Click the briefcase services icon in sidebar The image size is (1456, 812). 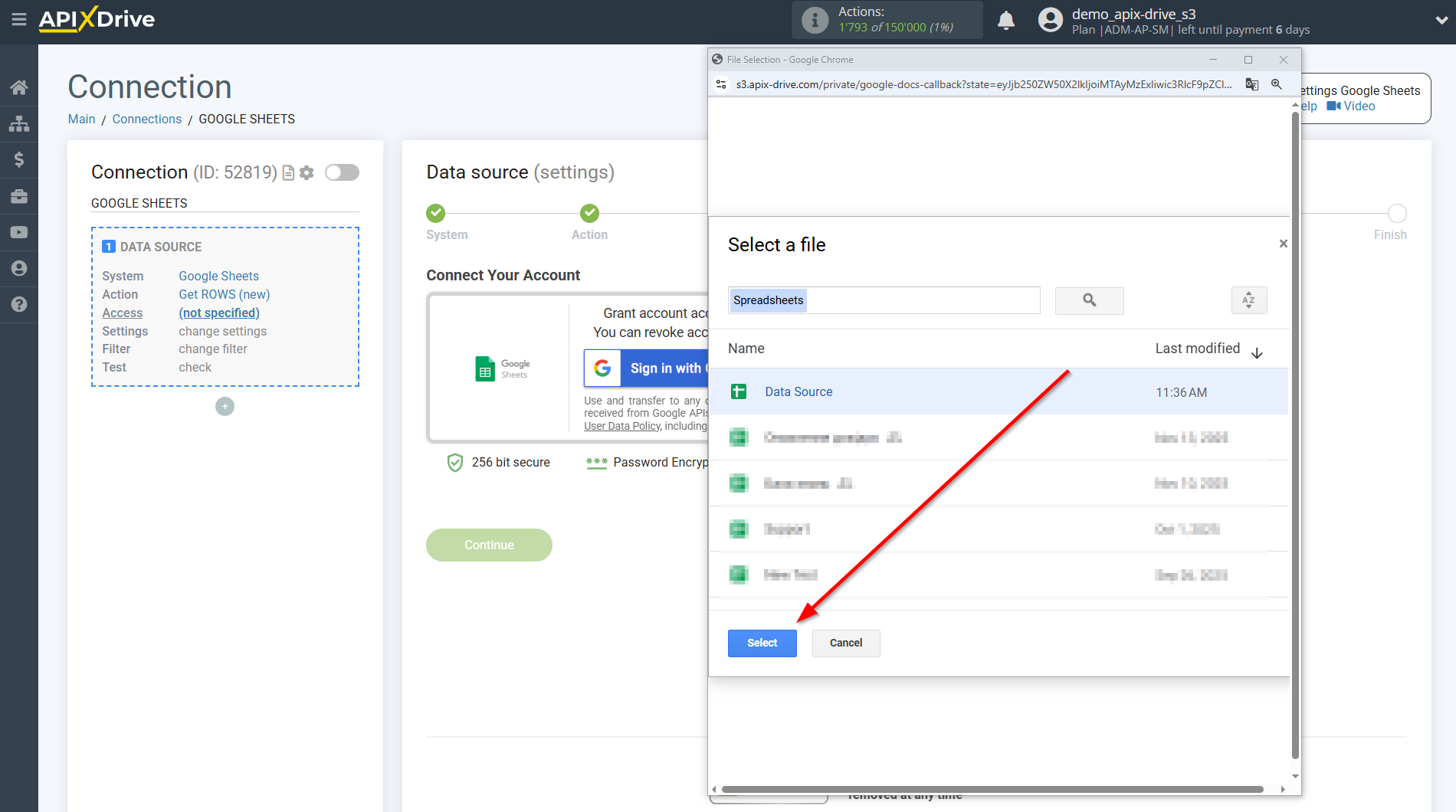click(x=19, y=196)
